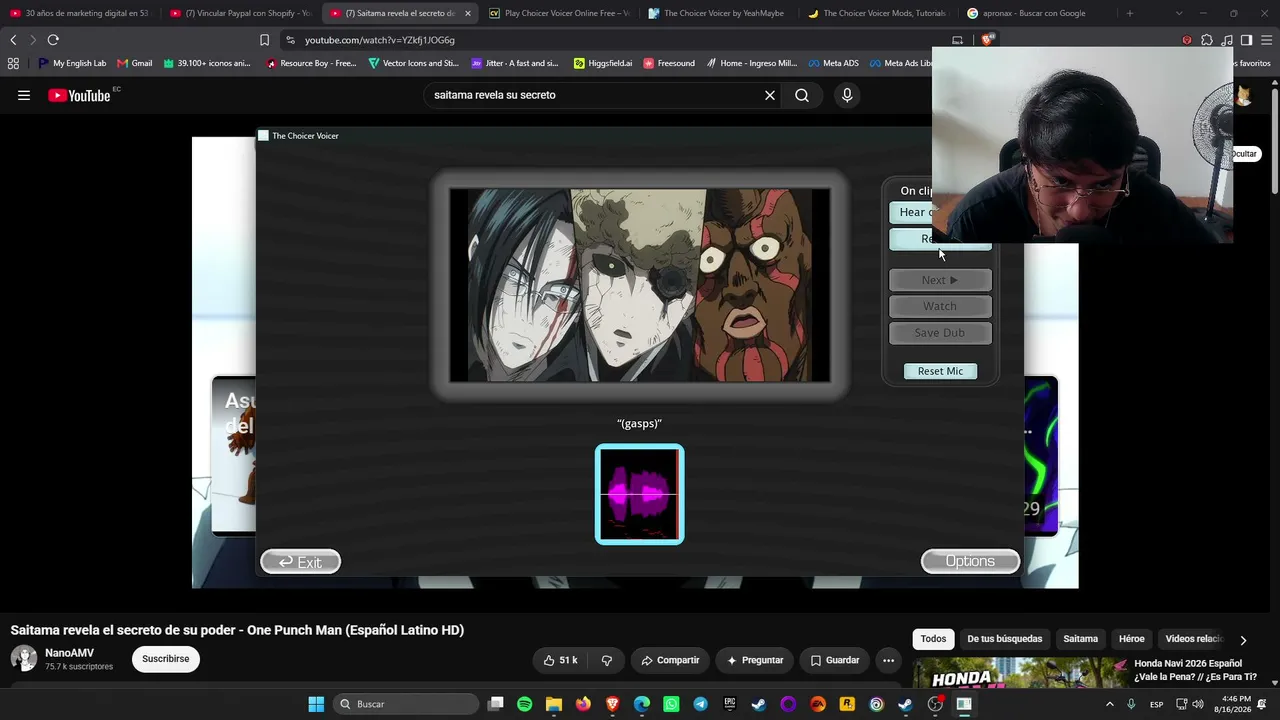The height and width of the screenshot is (720, 1280).
Task: Clear the YouTube search box text
Action: tap(770, 95)
